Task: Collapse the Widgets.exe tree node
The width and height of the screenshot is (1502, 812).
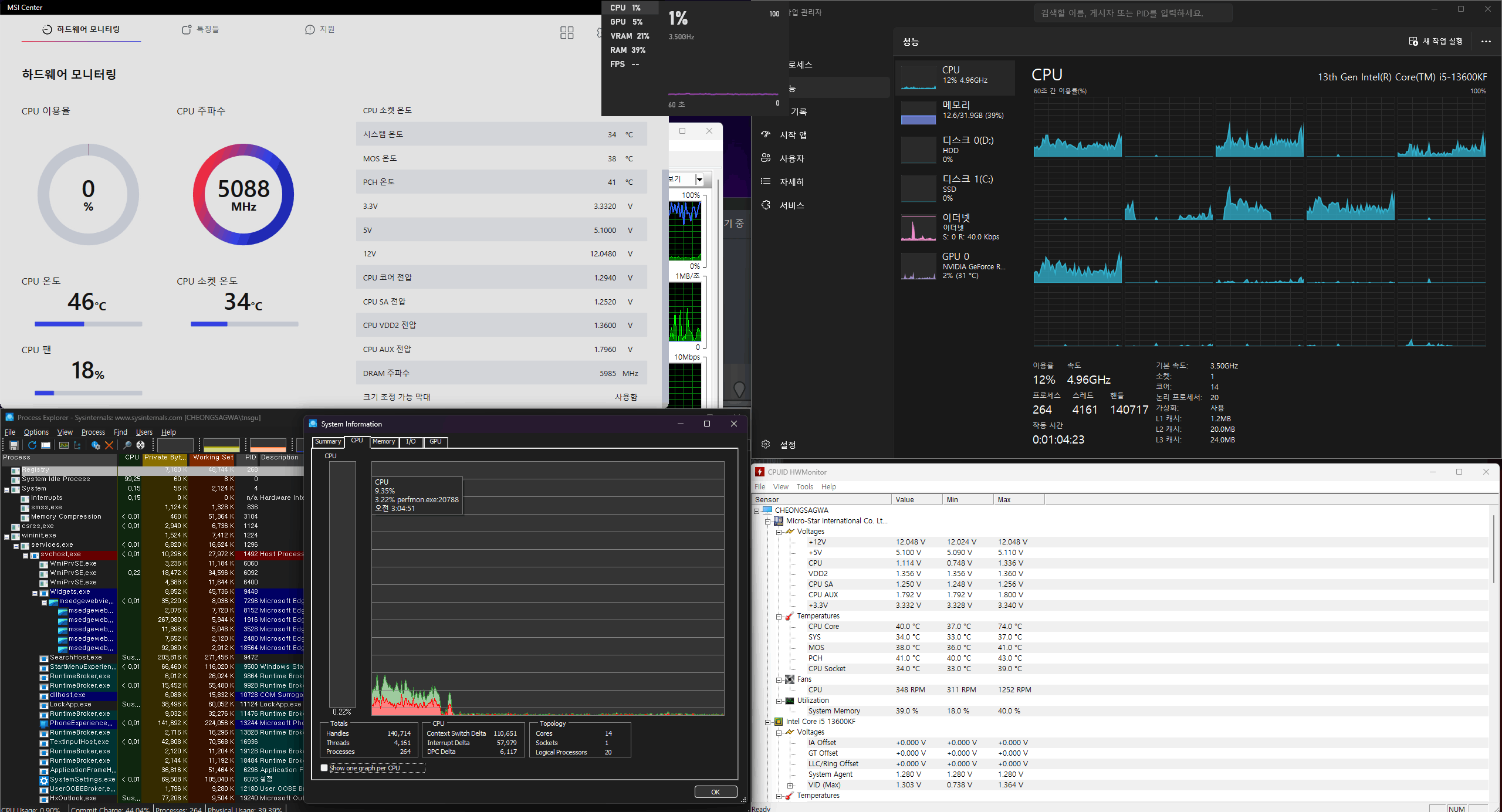Action: 35,593
